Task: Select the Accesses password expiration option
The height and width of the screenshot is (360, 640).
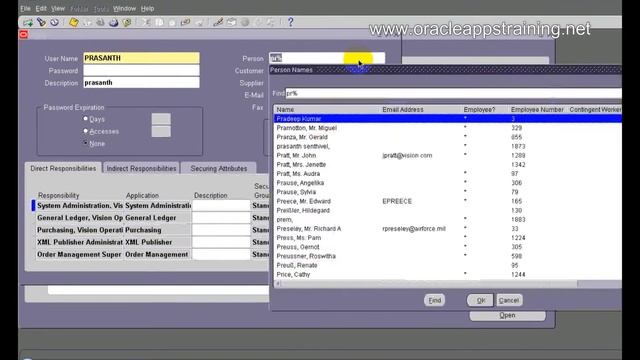Action: tap(86, 131)
